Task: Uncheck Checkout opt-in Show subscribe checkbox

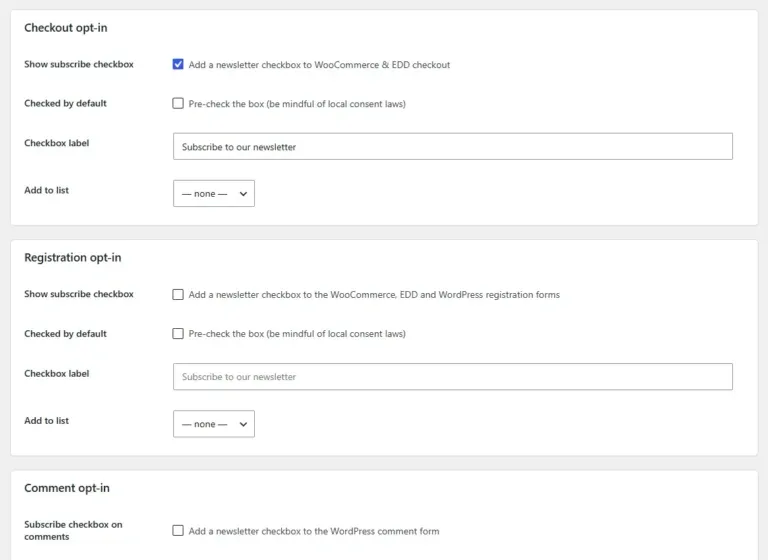Action: 178,64
